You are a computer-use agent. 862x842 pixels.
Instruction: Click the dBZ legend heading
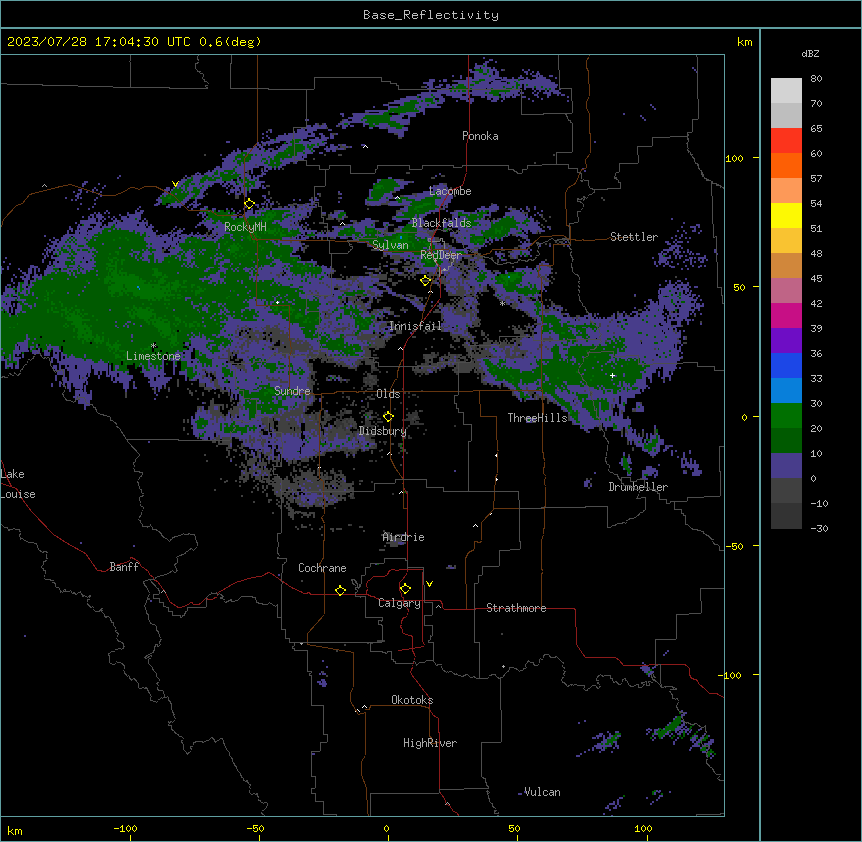click(810, 54)
